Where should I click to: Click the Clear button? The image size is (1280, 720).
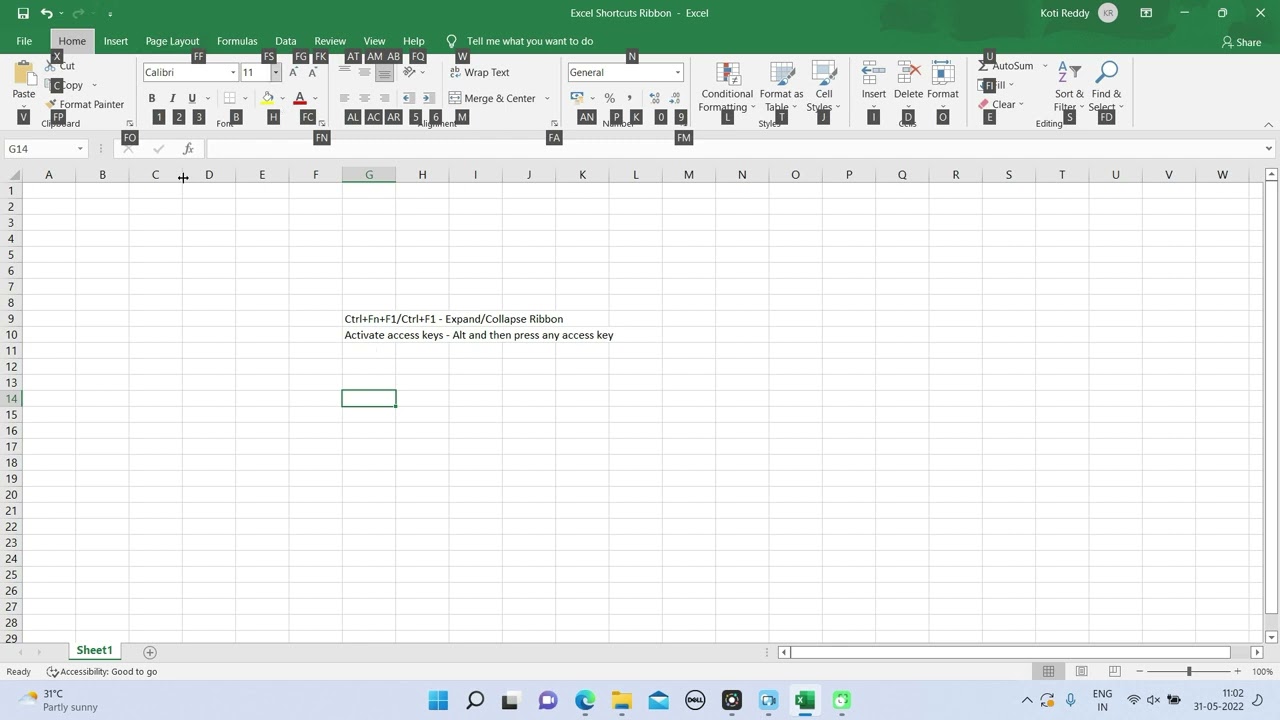coord(997,104)
